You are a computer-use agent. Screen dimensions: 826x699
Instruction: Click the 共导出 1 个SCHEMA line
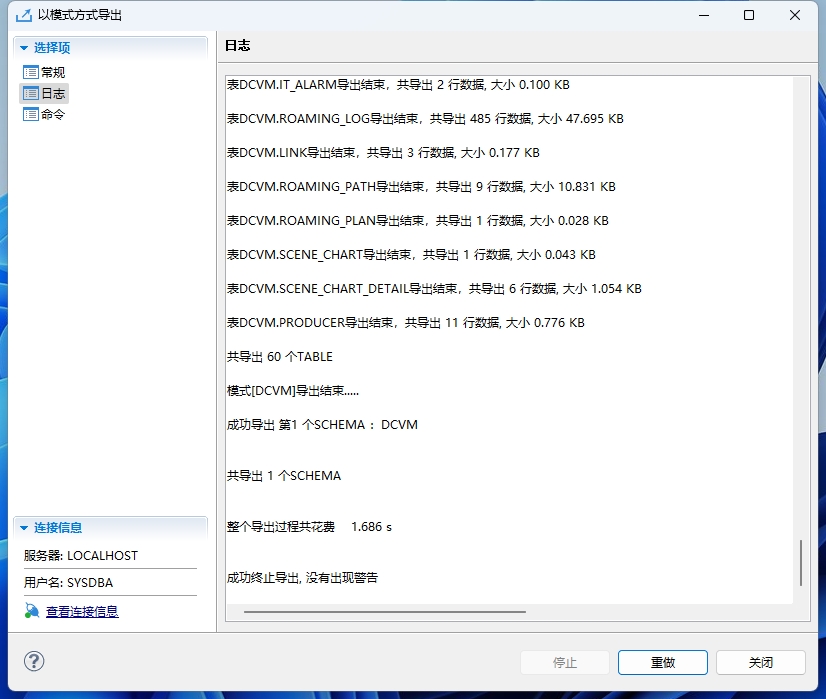click(284, 476)
